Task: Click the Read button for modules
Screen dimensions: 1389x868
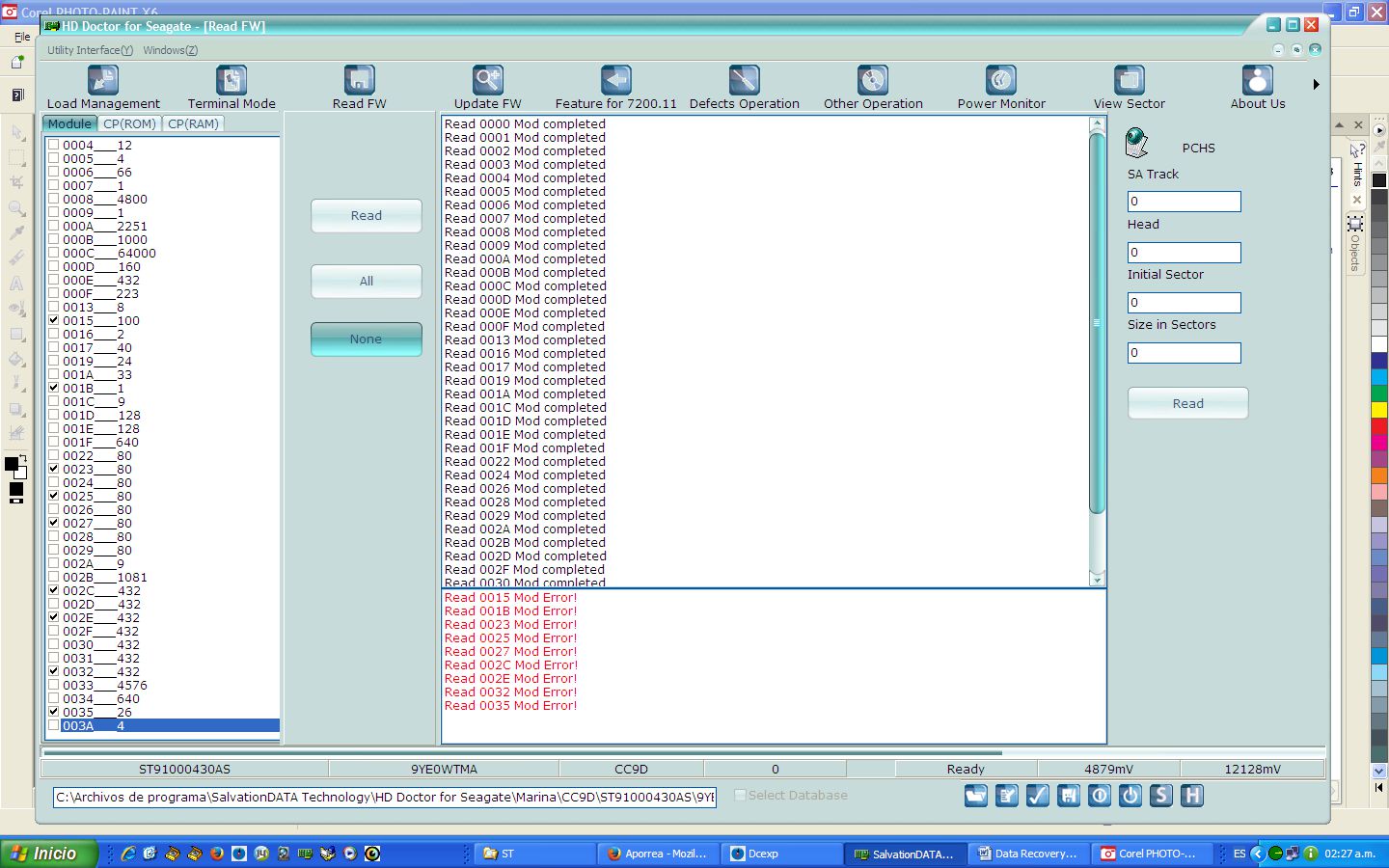Action: (x=367, y=216)
